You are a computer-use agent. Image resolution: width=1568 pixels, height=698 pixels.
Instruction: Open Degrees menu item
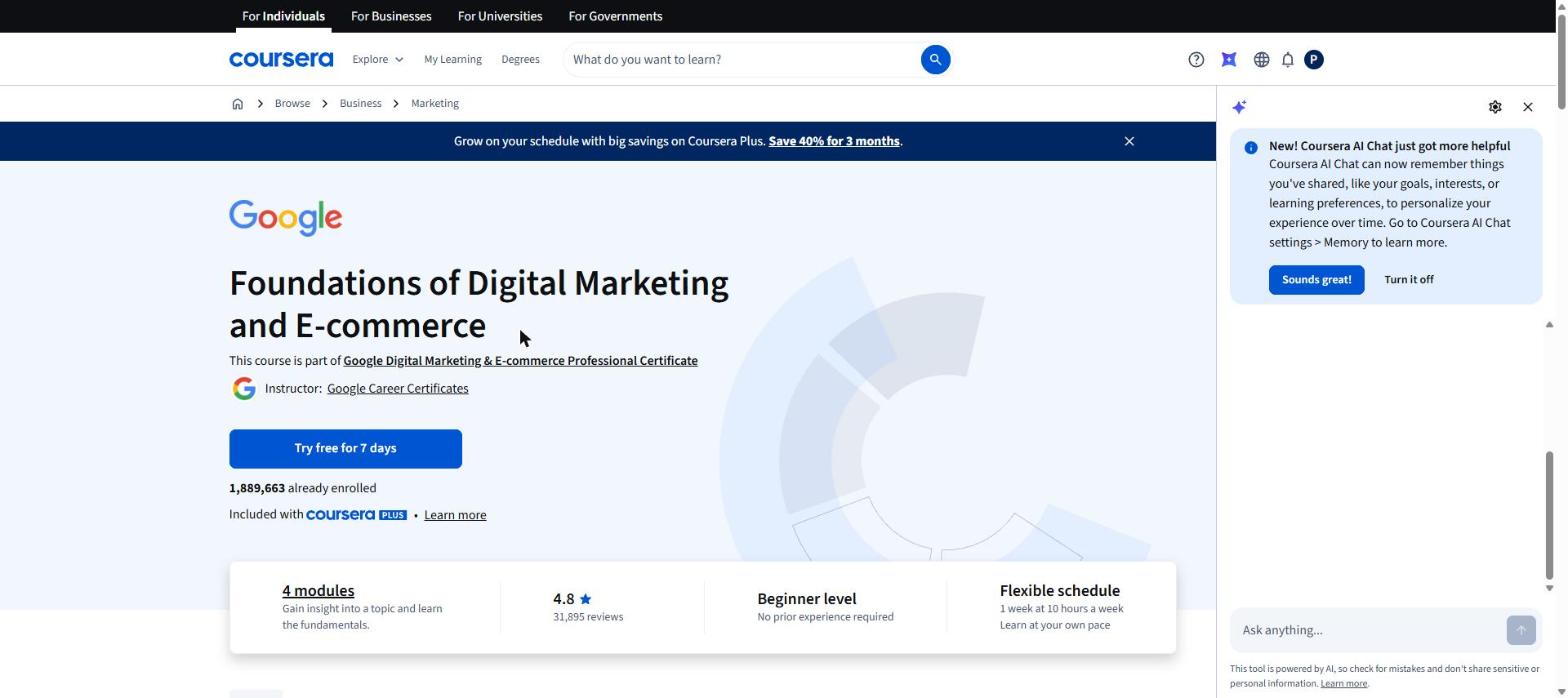tap(520, 60)
